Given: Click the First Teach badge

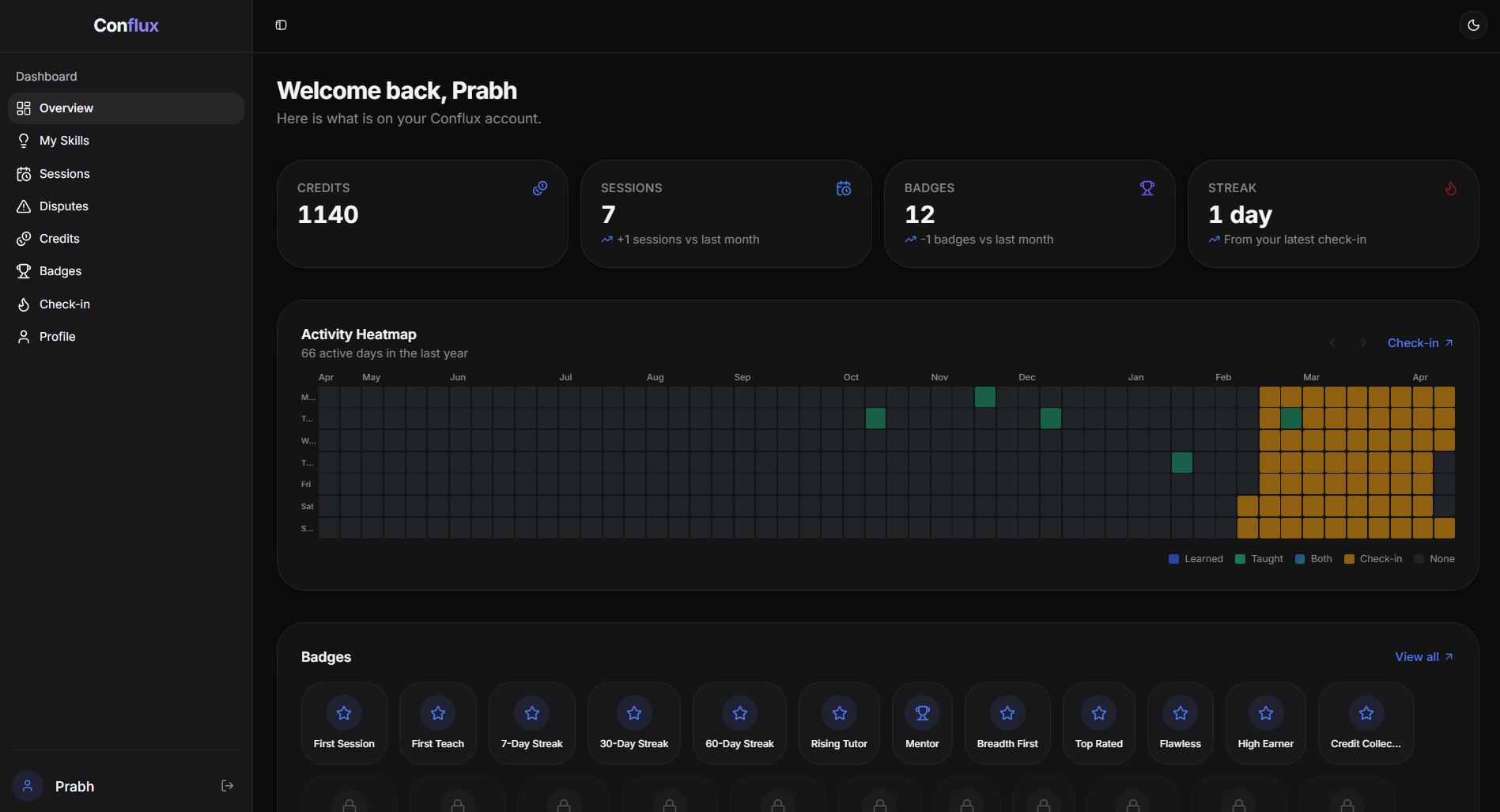Looking at the screenshot, I should (x=438, y=723).
